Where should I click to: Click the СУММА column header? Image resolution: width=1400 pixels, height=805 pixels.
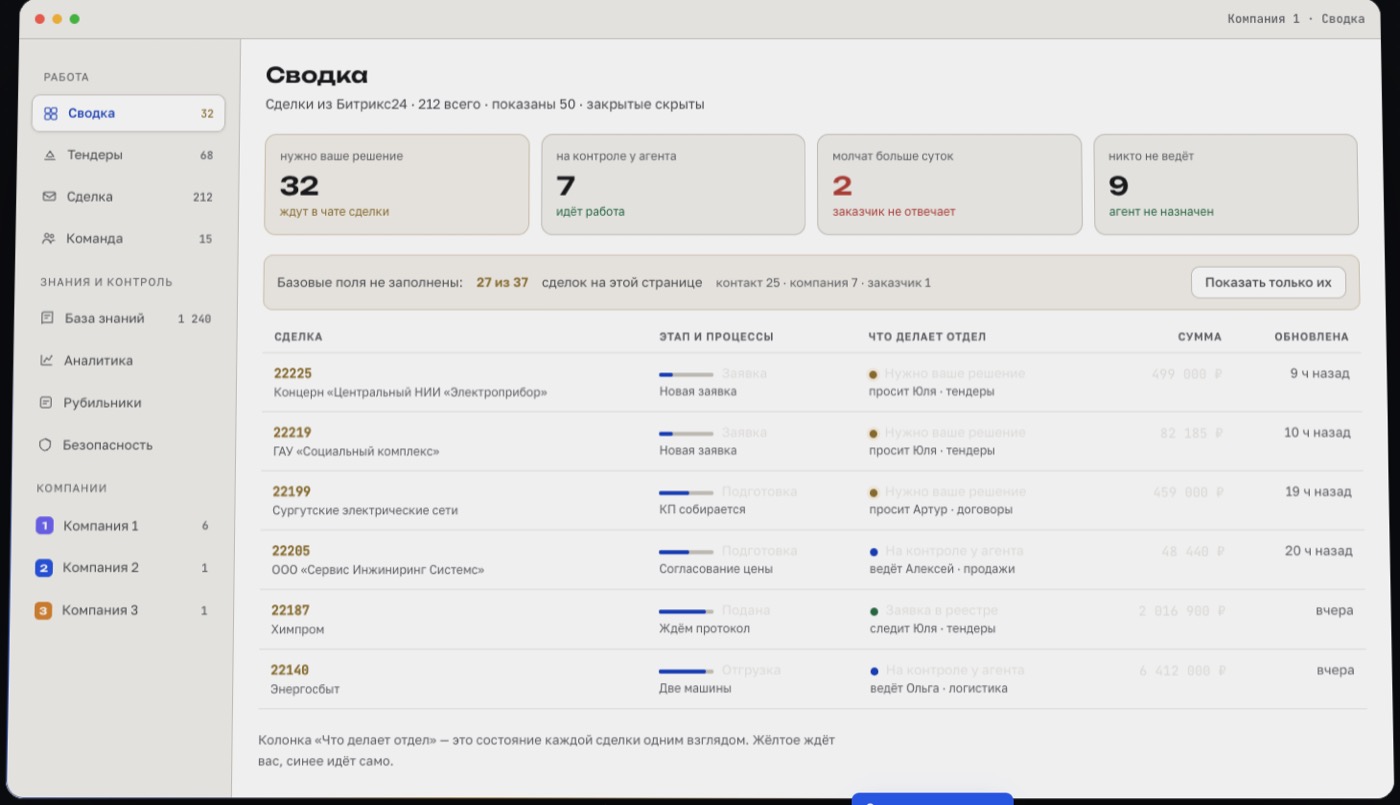point(1200,337)
